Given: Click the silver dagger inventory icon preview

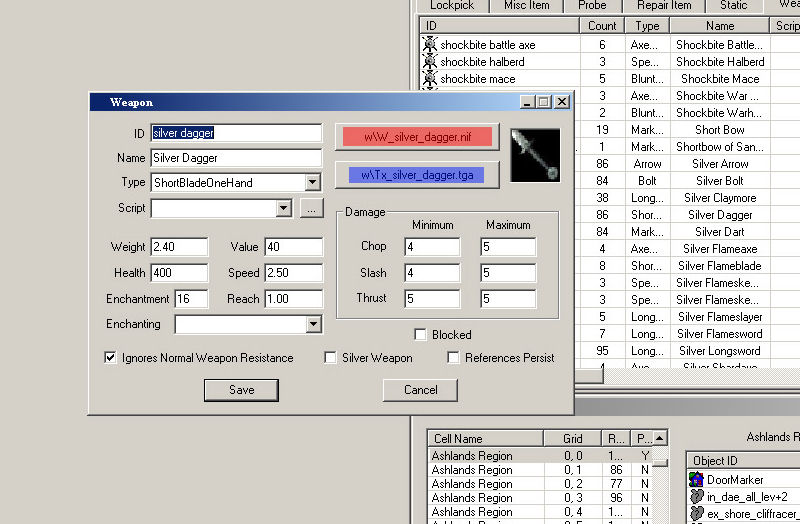Looking at the screenshot, I should [535, 155].
